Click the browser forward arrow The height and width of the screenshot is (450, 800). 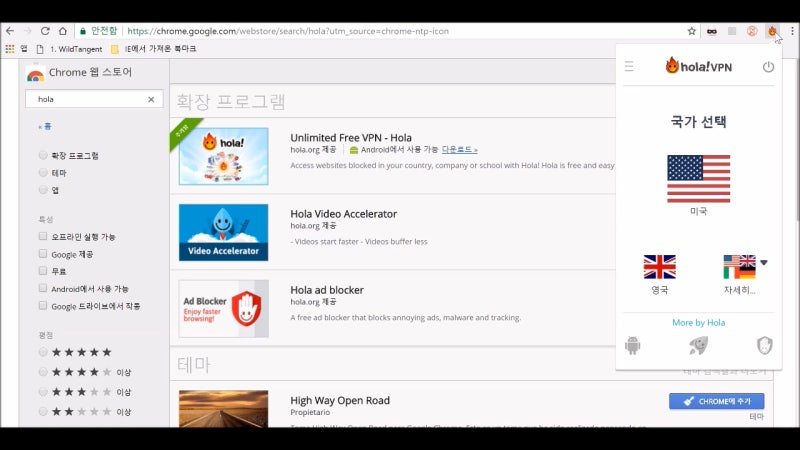(28, 31)
